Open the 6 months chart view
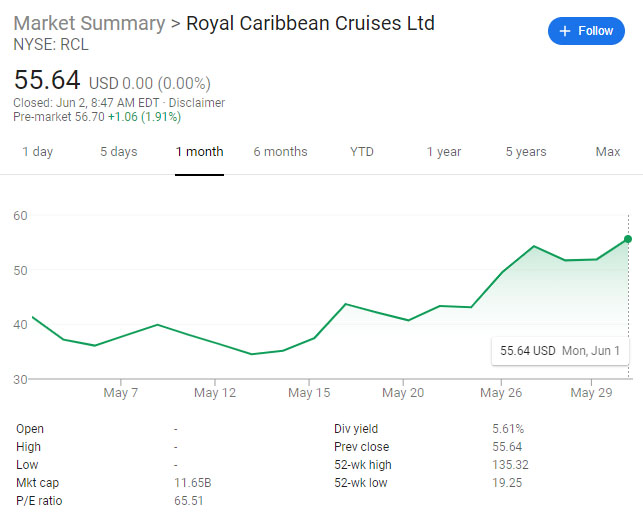643x528 pixels. point(280,152)
